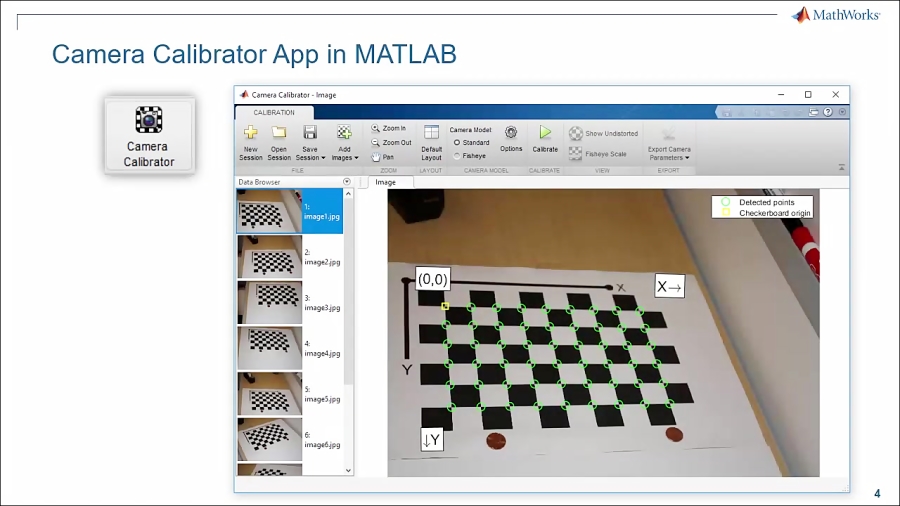Screen dimensions: 900x506
Task: Click the Data Browser scrollbar thumb
Action: pyautogui.click(x=348, y=291)
